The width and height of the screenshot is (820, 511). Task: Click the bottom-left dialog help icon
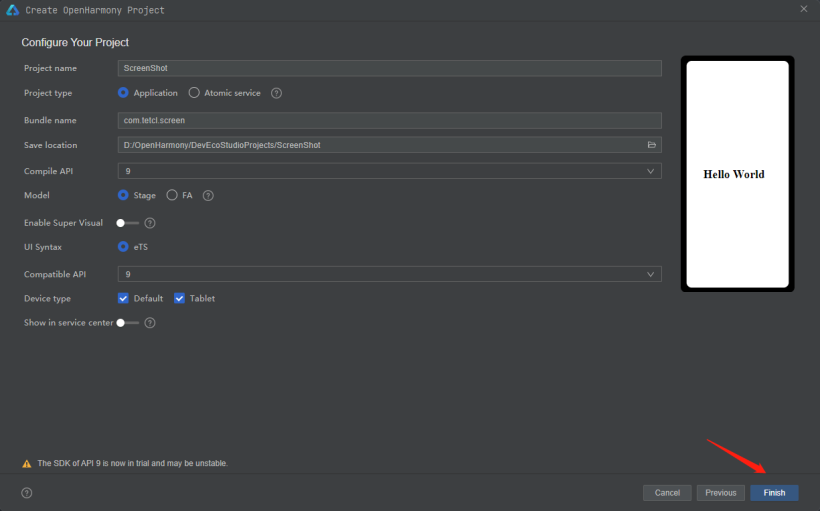pos(27,493)
